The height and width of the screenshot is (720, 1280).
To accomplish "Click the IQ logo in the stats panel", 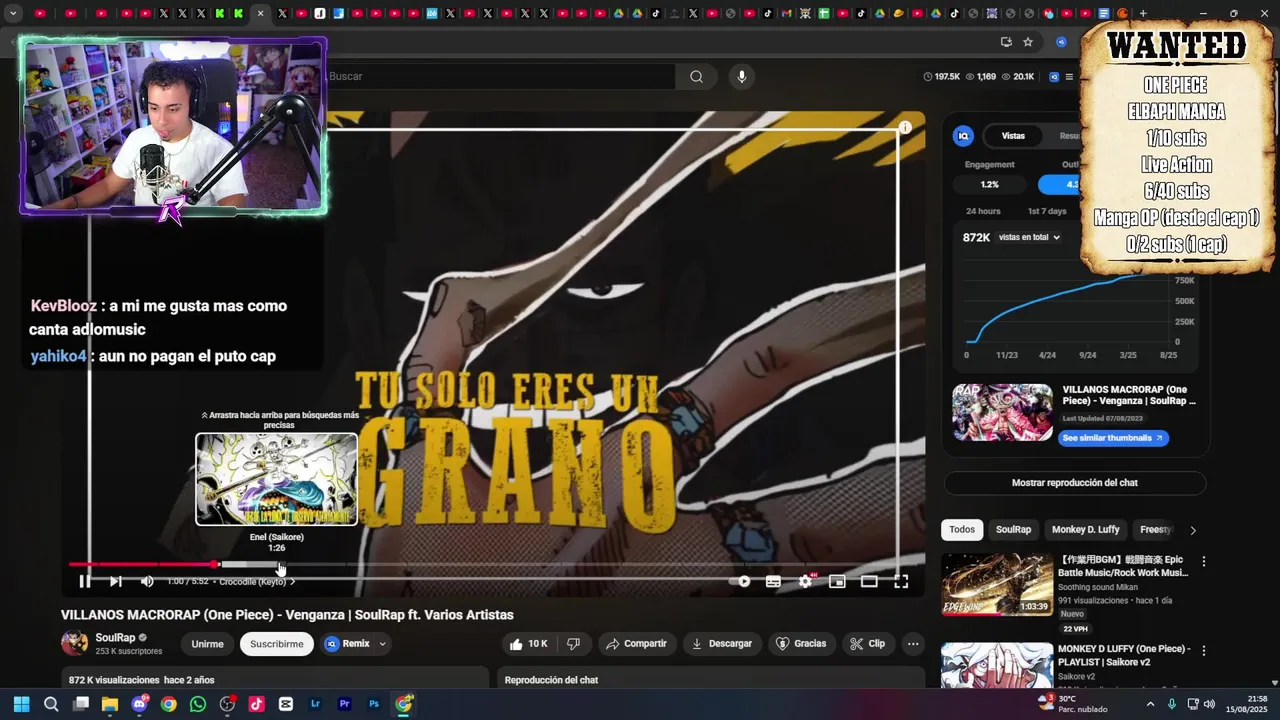I will (964, 136).
